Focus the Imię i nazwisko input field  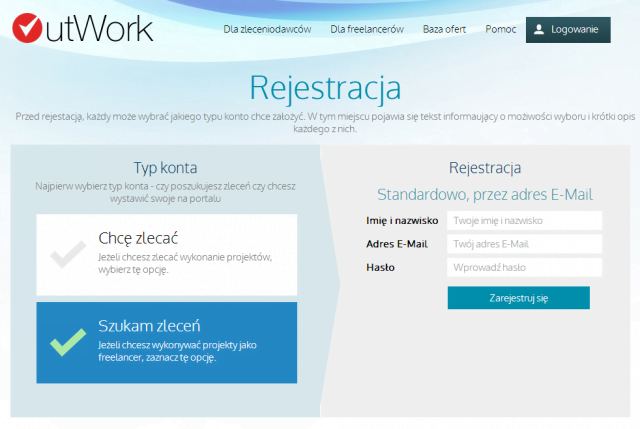524,220
